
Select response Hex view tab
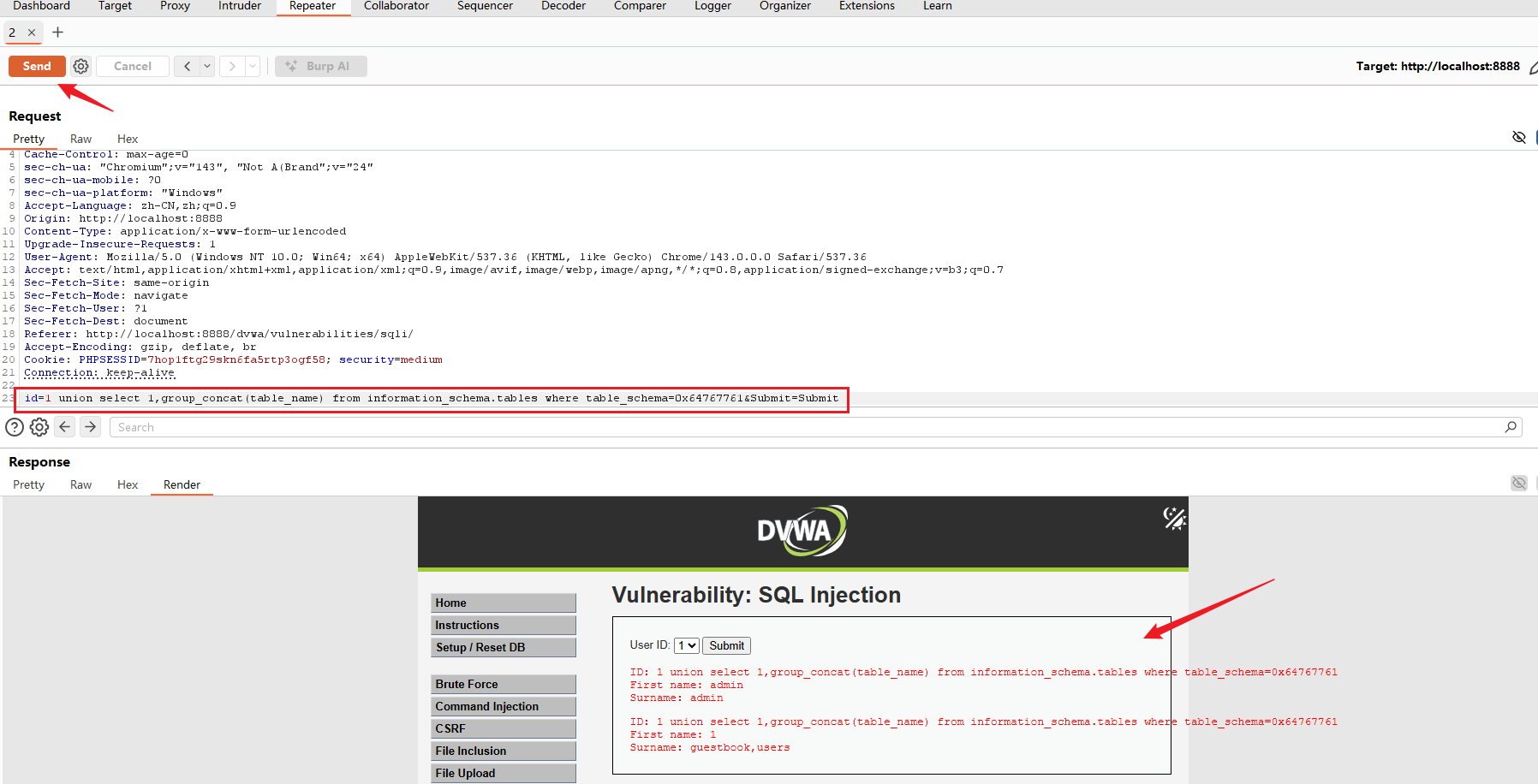(x=128, y=484)
